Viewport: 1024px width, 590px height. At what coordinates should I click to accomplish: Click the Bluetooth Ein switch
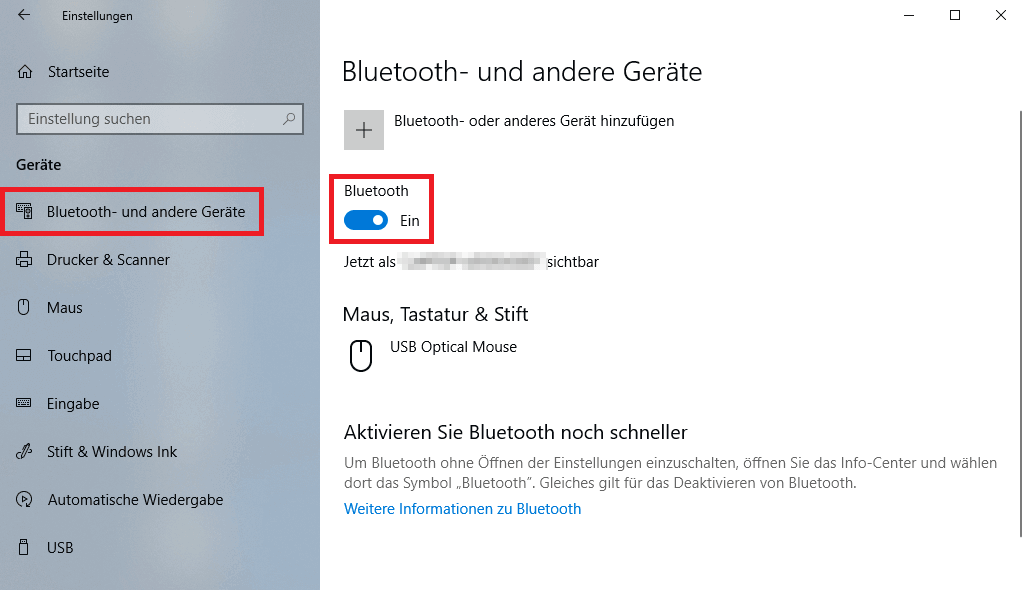(x=365, y=220)
